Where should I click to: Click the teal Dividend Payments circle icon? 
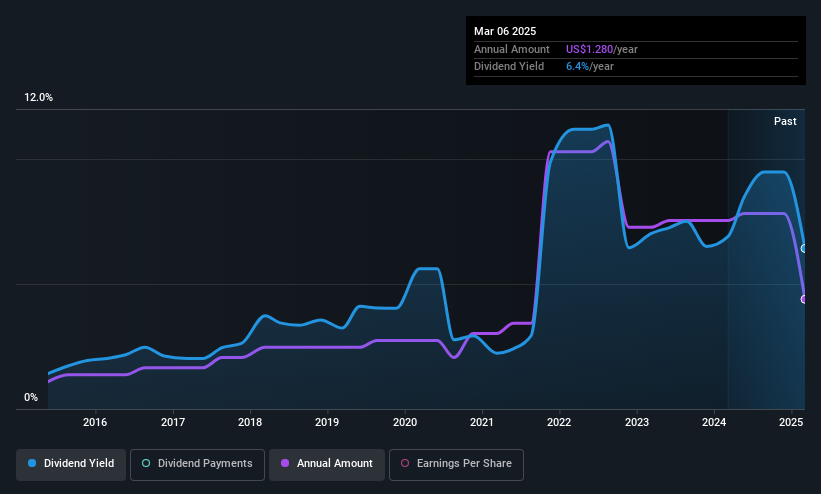(x=146, y=464)
